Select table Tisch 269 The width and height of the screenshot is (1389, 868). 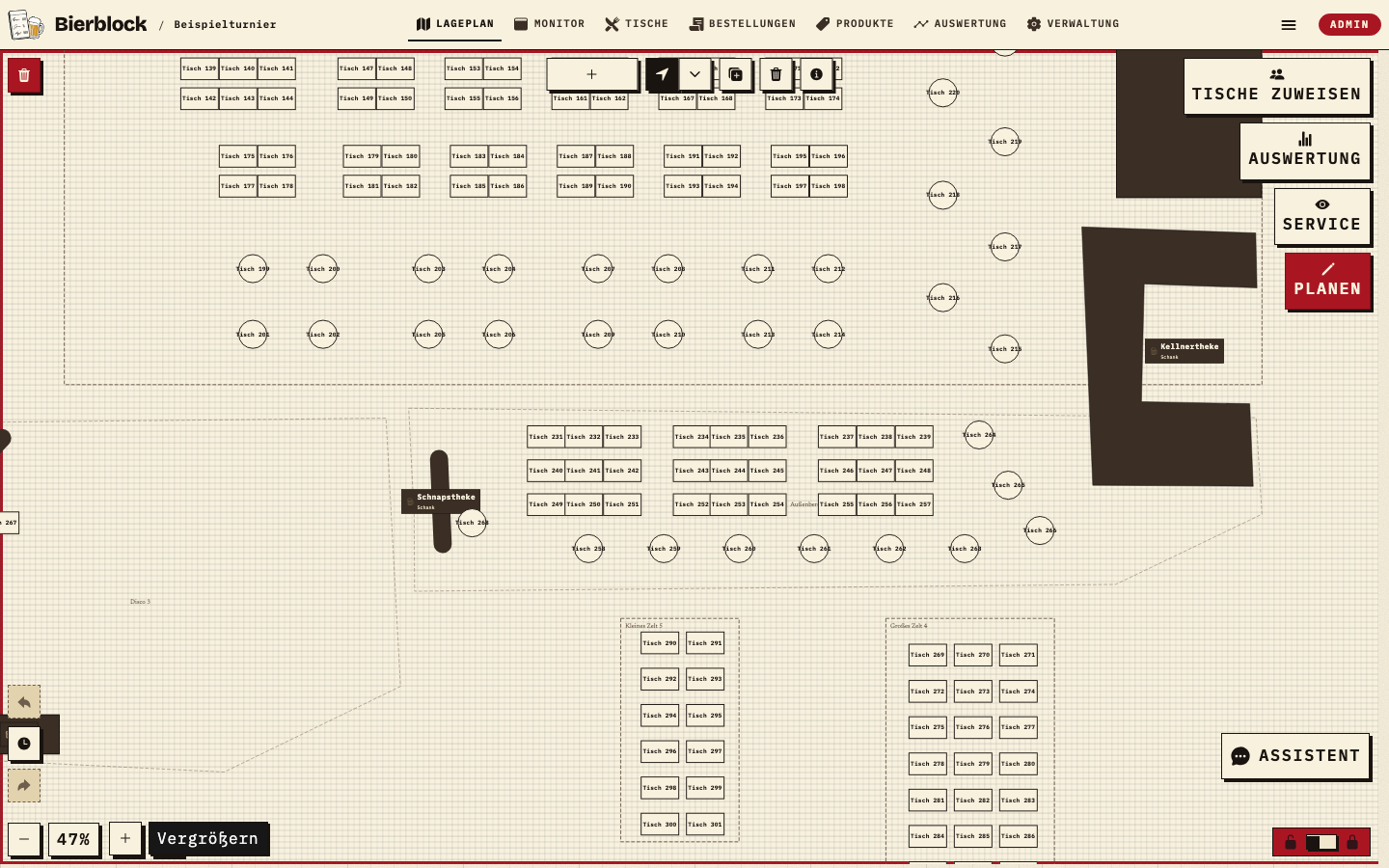click(x=928, y=655)
